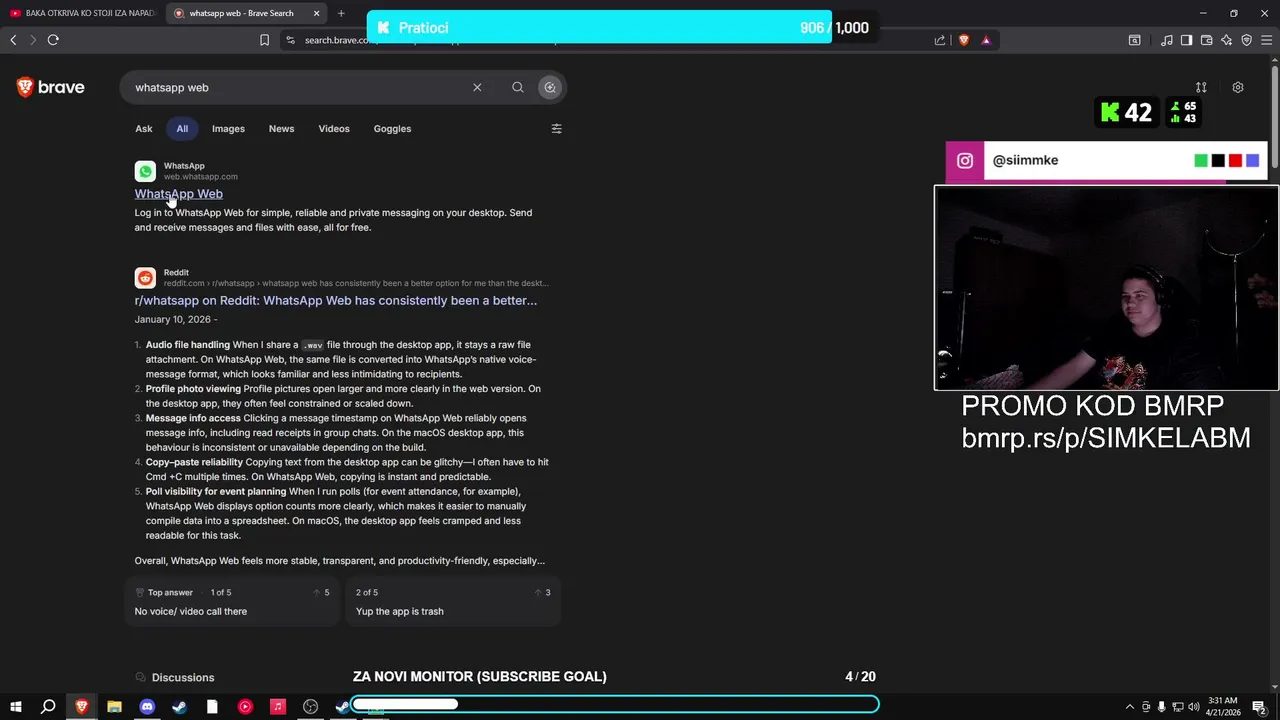Click the 'Audio file handling' text
This screenshot has width=1280, height=720.
coord(188,345)
